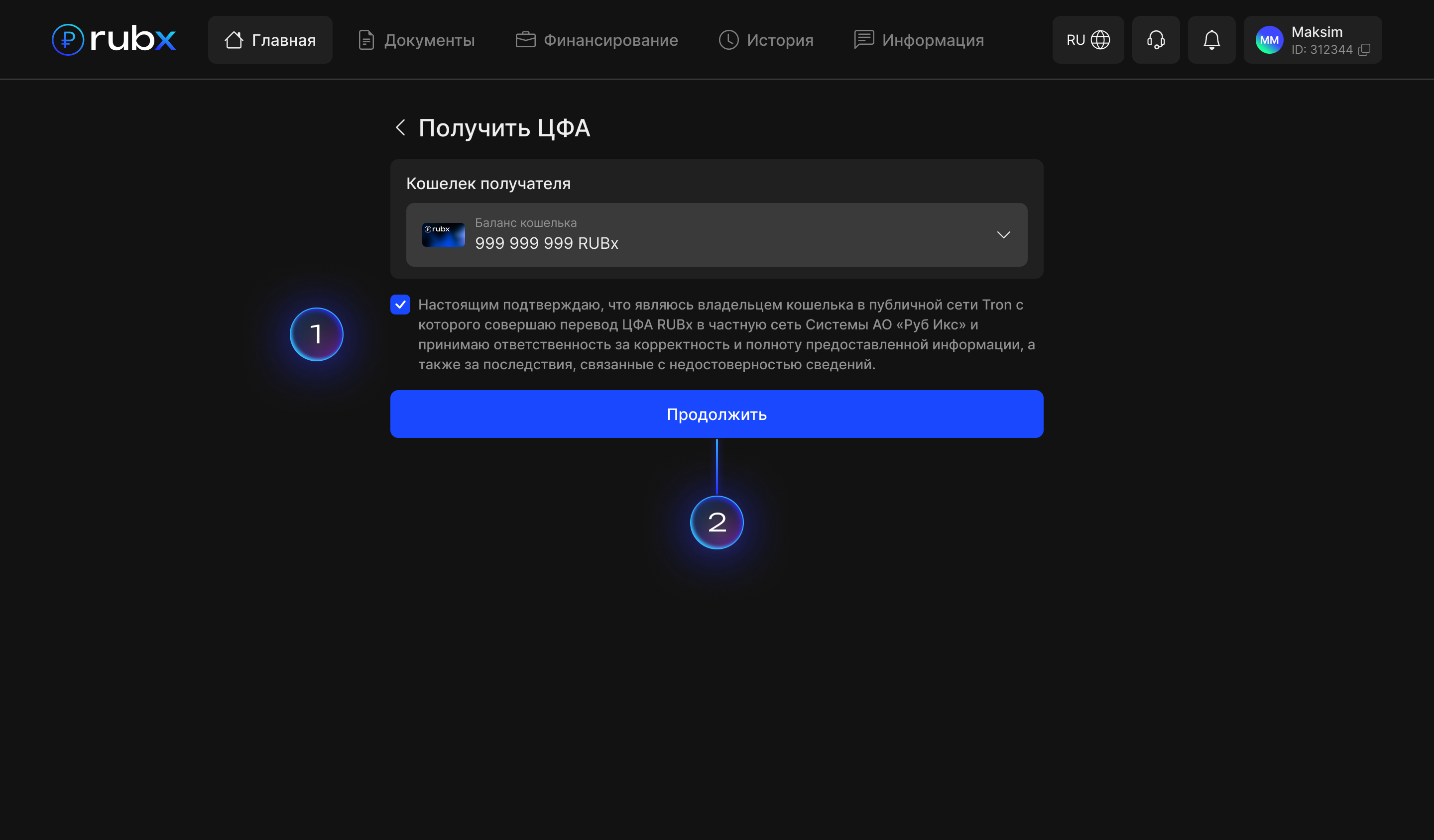Viewport: 1434px width, 840px height.
Task: Open the notifications bell
Action: 1211,40
